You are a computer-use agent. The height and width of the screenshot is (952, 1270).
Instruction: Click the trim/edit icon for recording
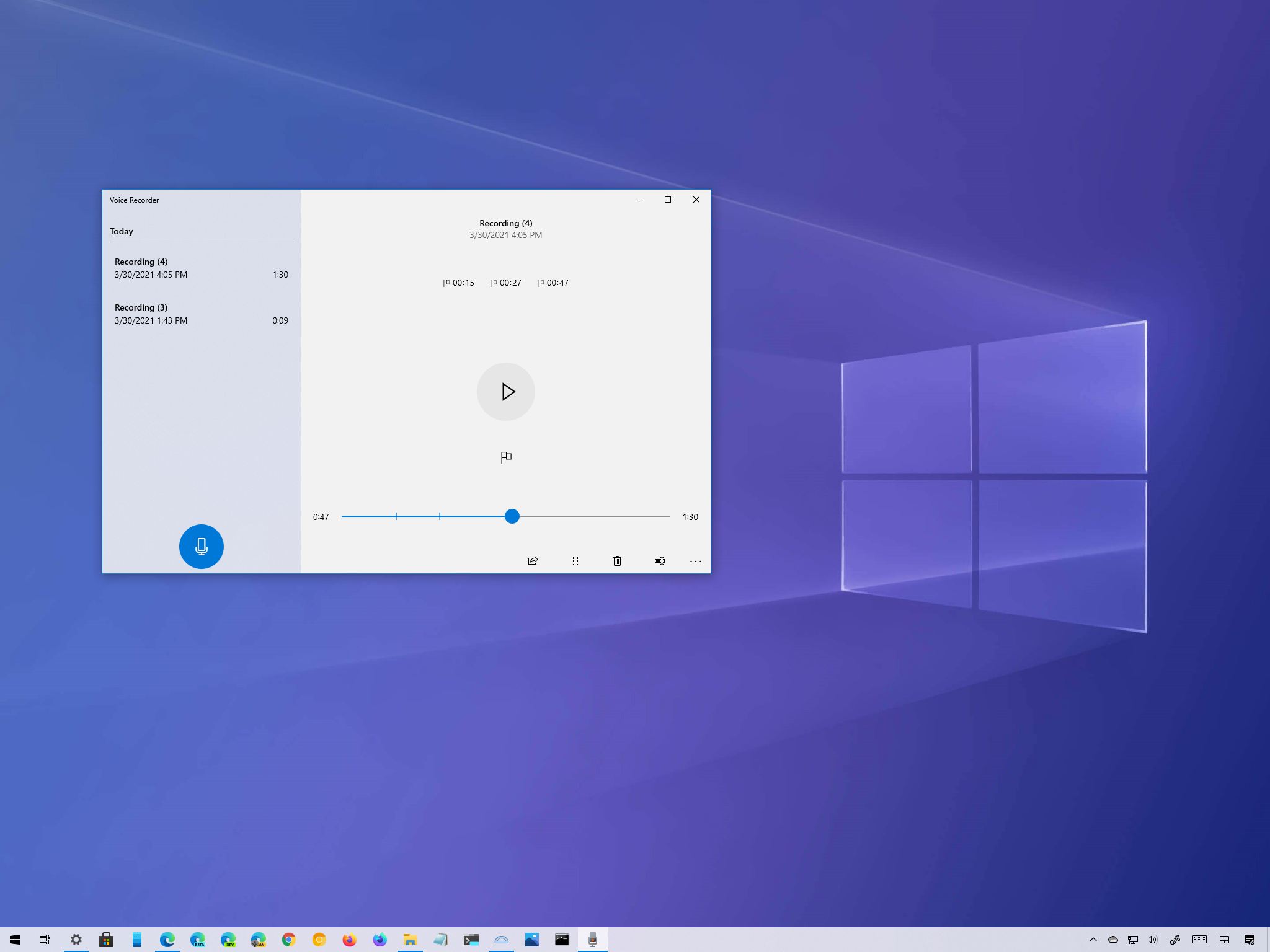coord(575,560)
